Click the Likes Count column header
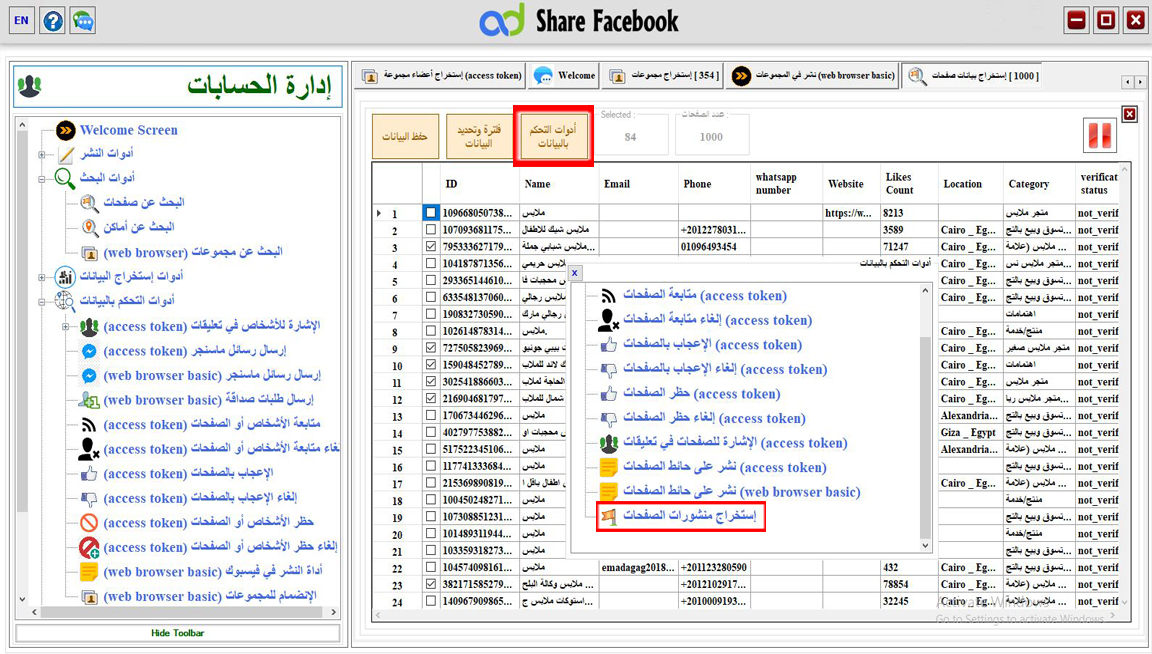 point(910,184)
